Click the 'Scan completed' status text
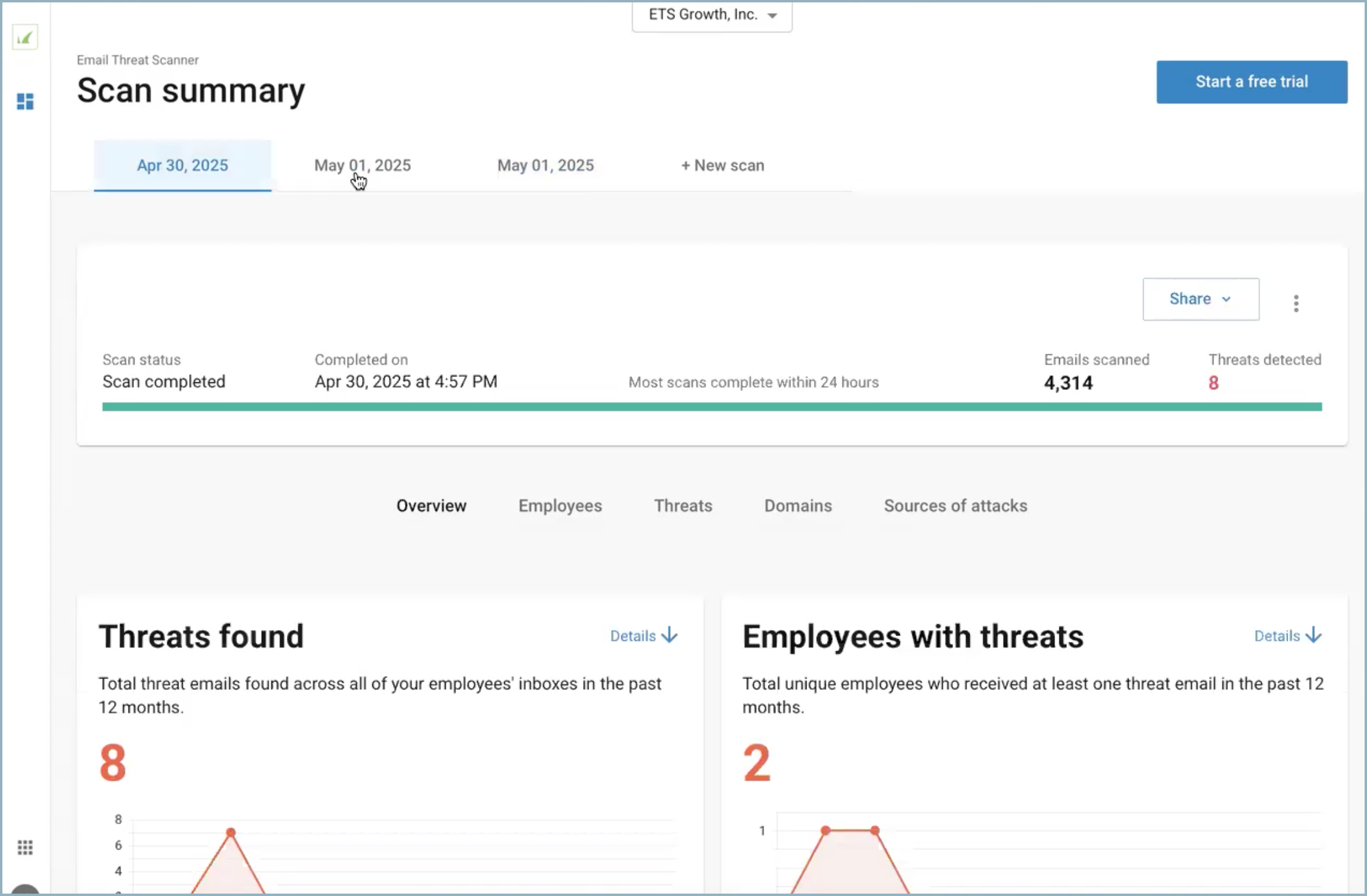Screen dimensions: 1367x896 [x=164, y=382]
